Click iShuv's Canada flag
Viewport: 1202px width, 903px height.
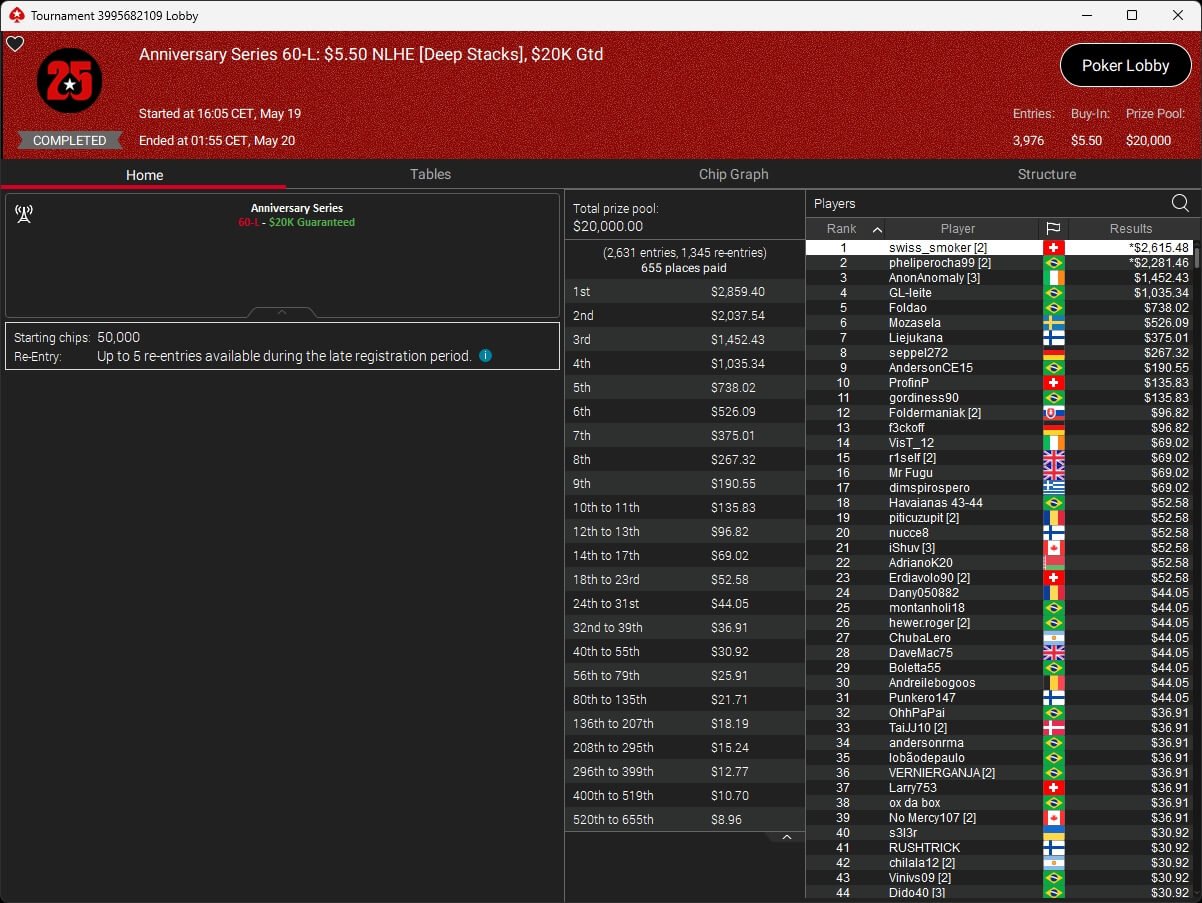[x=1053, y=547]
